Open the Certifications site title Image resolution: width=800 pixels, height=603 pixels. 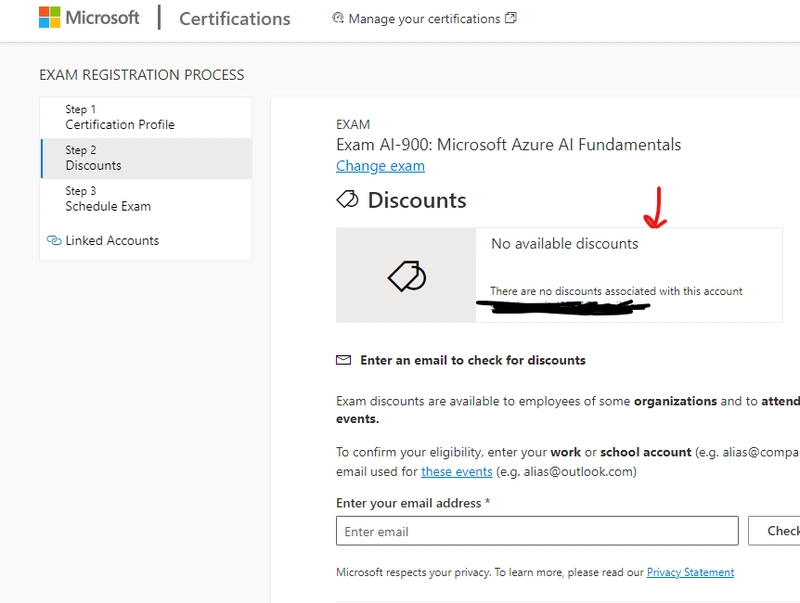click(x=234, y=19)
